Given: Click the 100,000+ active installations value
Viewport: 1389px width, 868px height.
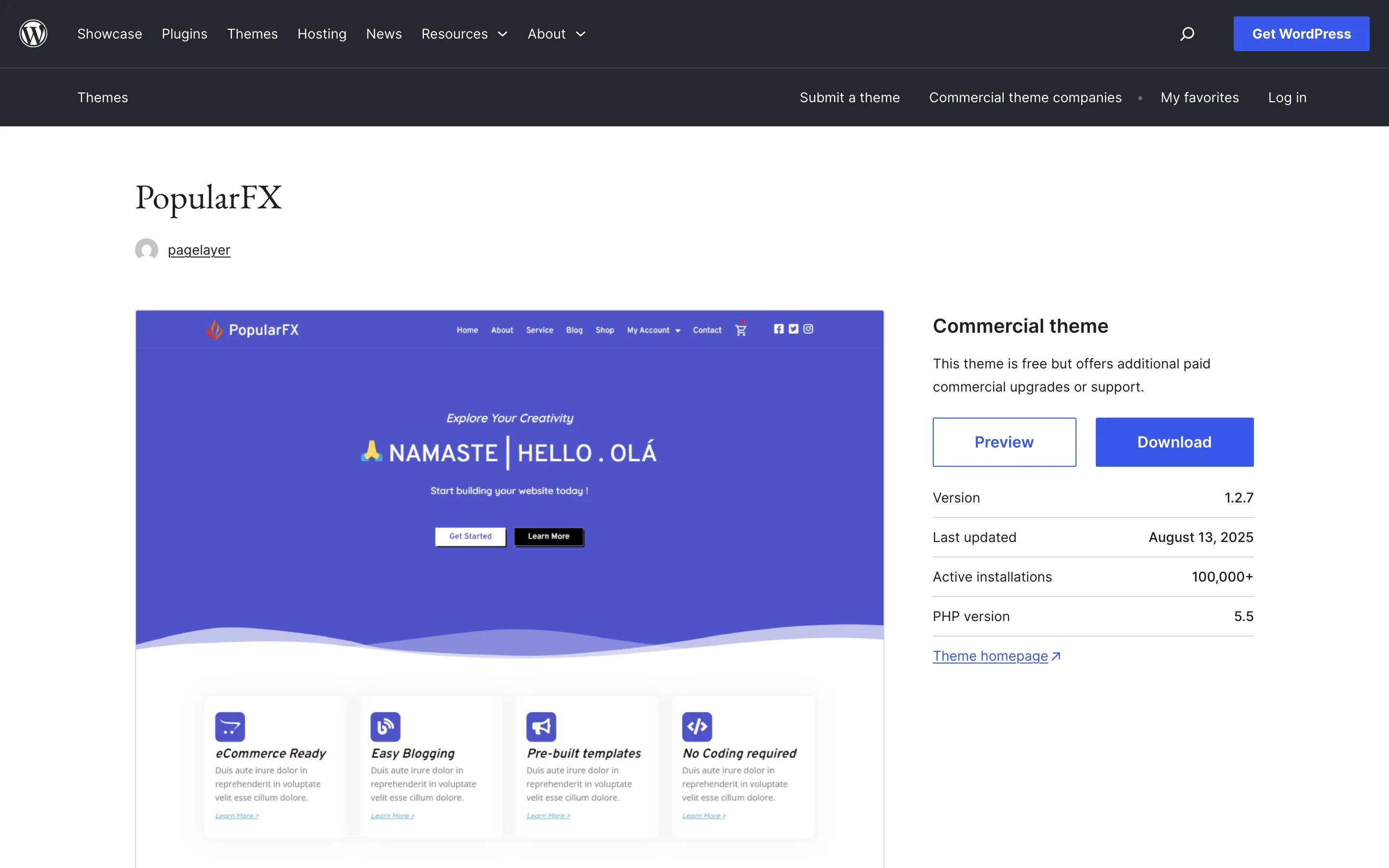Looking at the screenshot, I should coord(1223,577).
